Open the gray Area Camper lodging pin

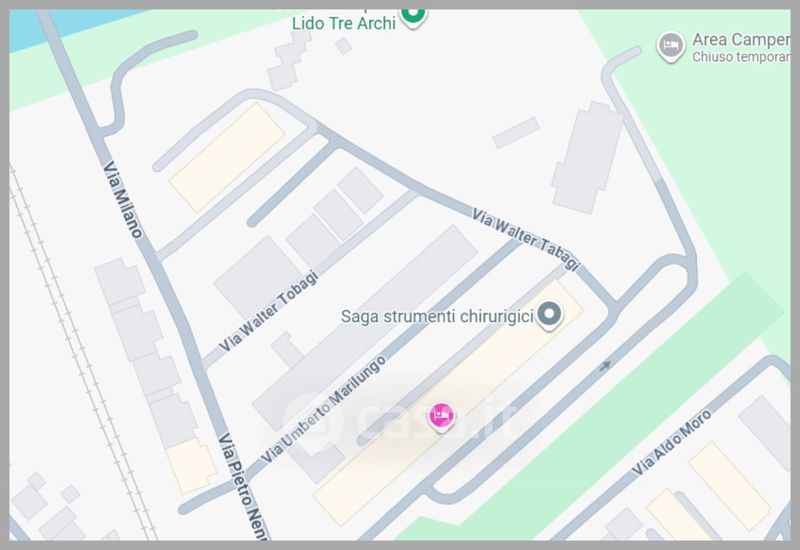coord(670,46)
